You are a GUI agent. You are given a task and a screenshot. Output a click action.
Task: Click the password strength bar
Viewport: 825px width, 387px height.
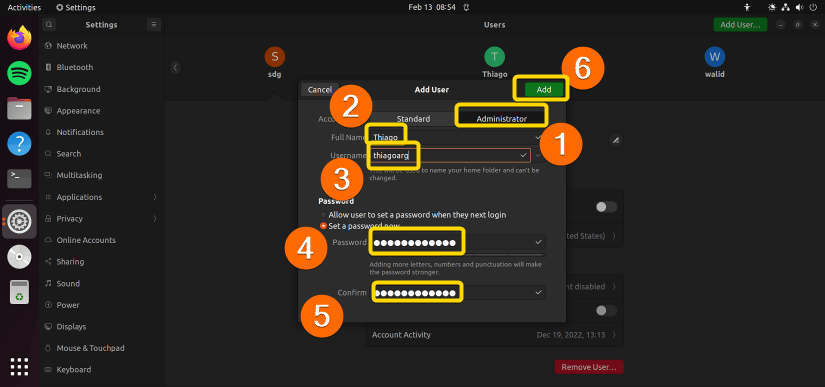coord(457,255)
